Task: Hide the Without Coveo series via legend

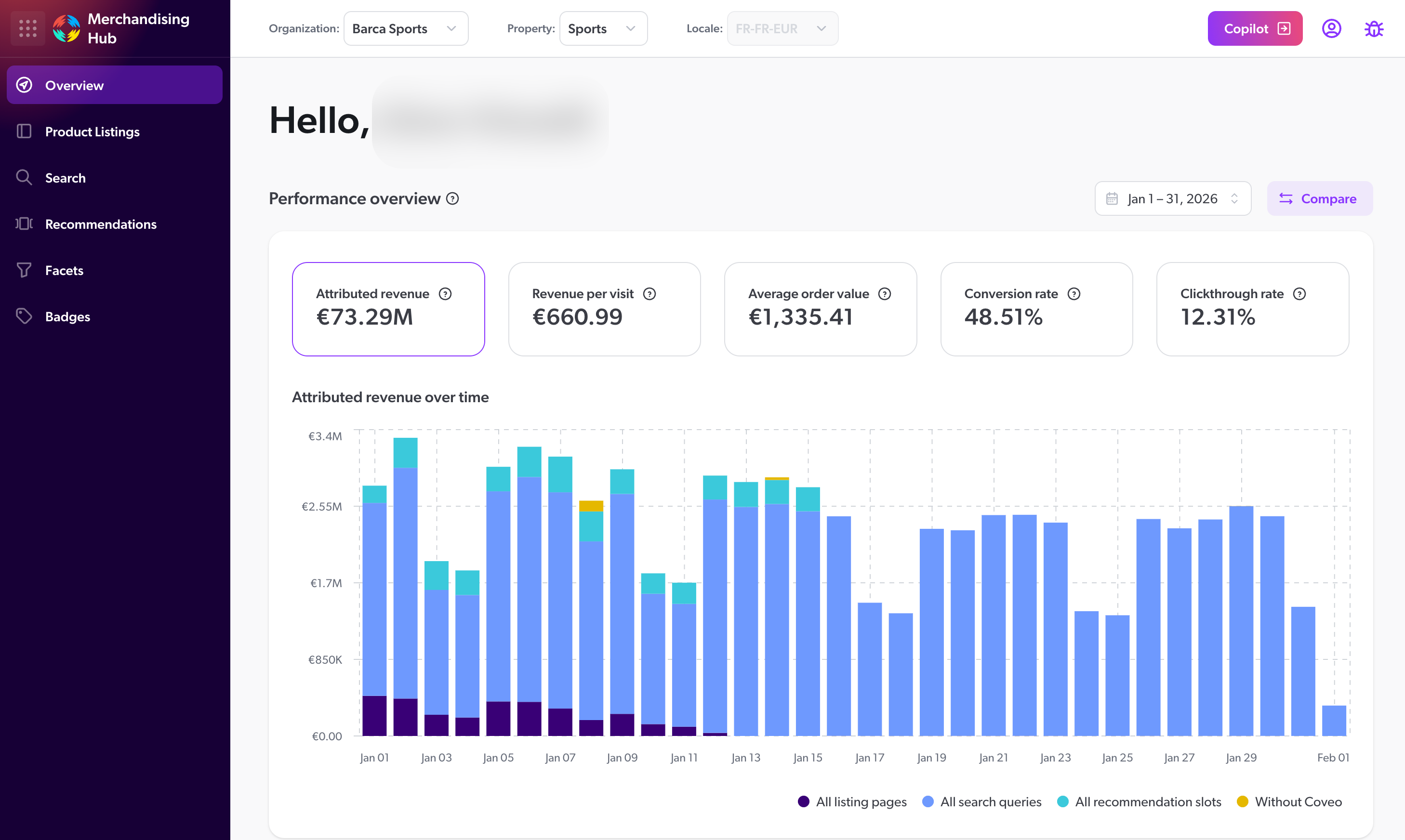Action: [x=1289, y=801]
